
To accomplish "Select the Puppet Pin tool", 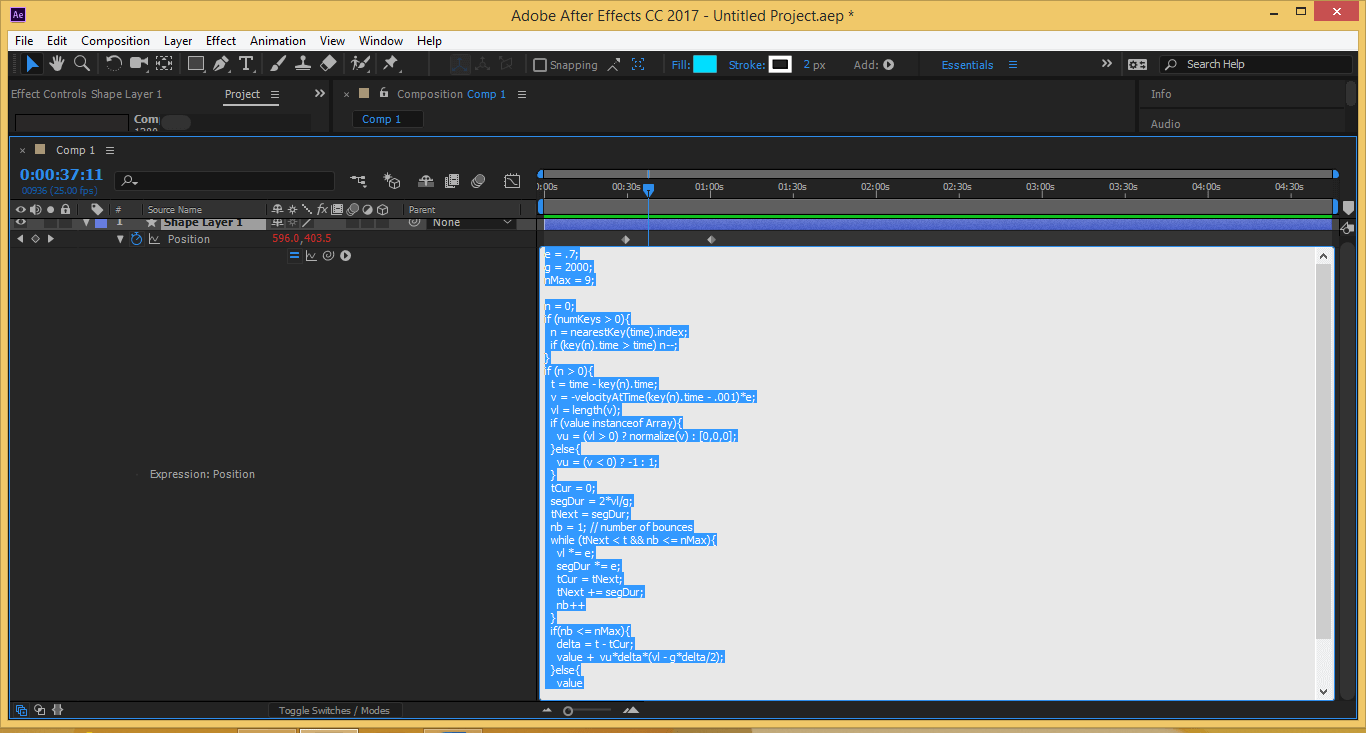I will click(391, 64).
